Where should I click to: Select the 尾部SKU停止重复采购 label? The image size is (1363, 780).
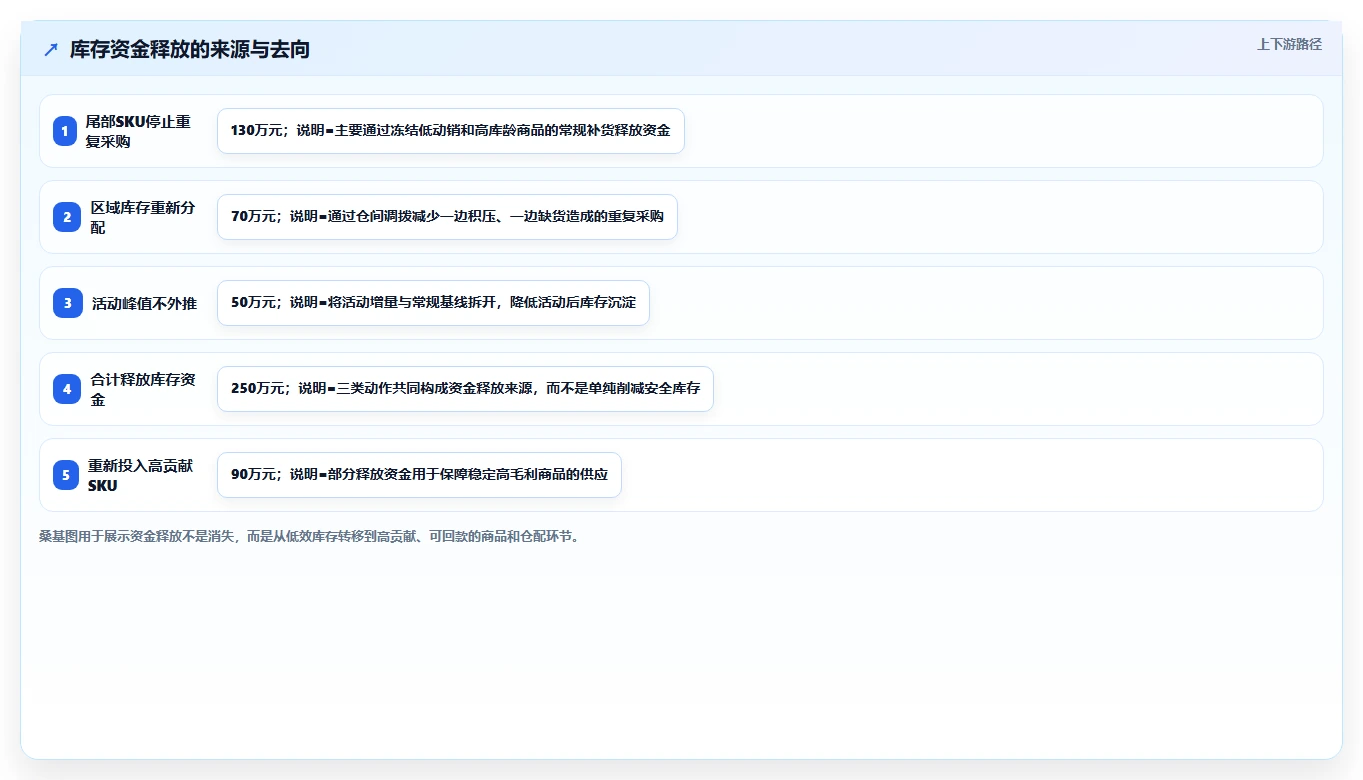click(x=138, y=131)
